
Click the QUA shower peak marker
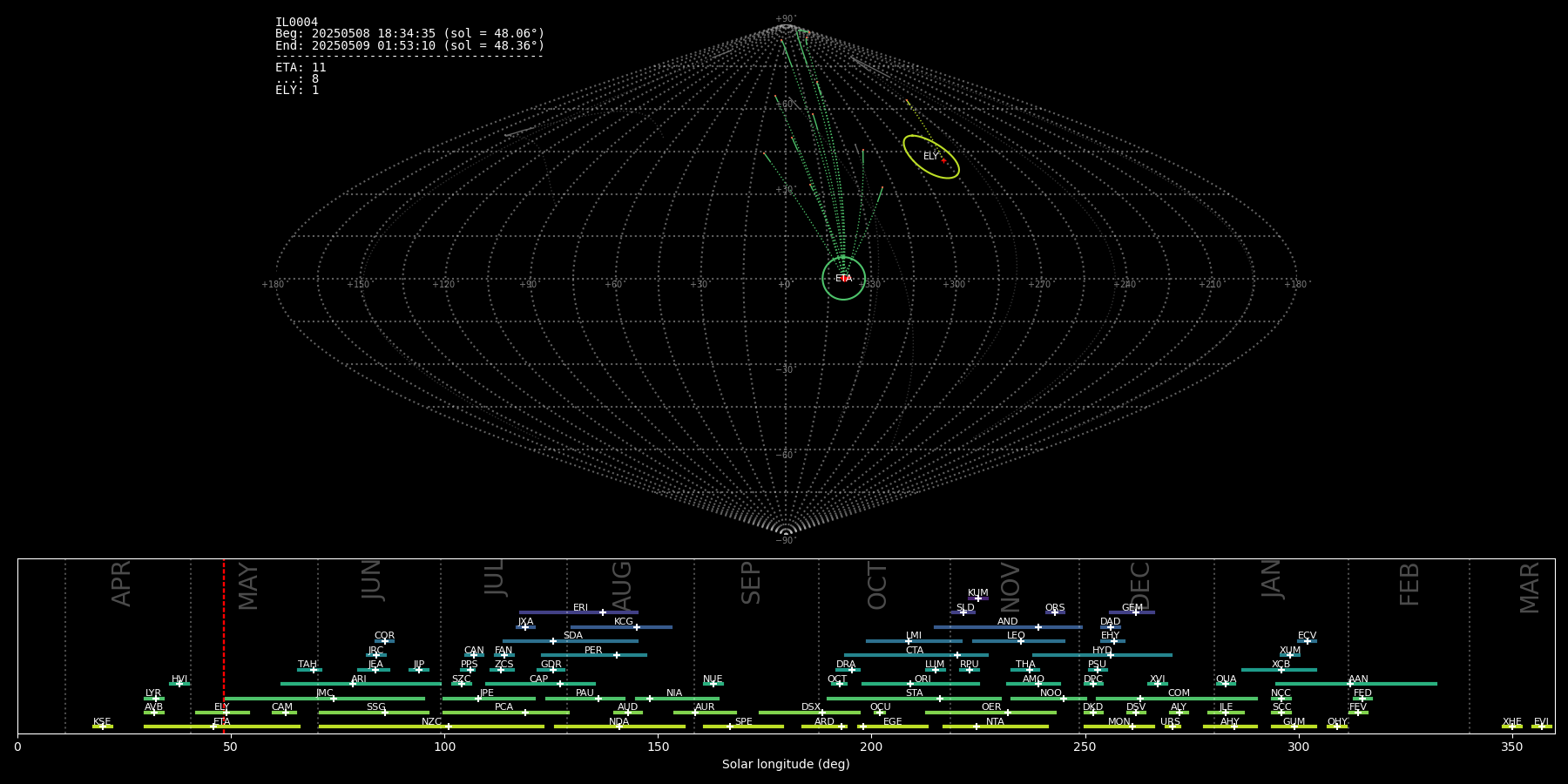1225,684
